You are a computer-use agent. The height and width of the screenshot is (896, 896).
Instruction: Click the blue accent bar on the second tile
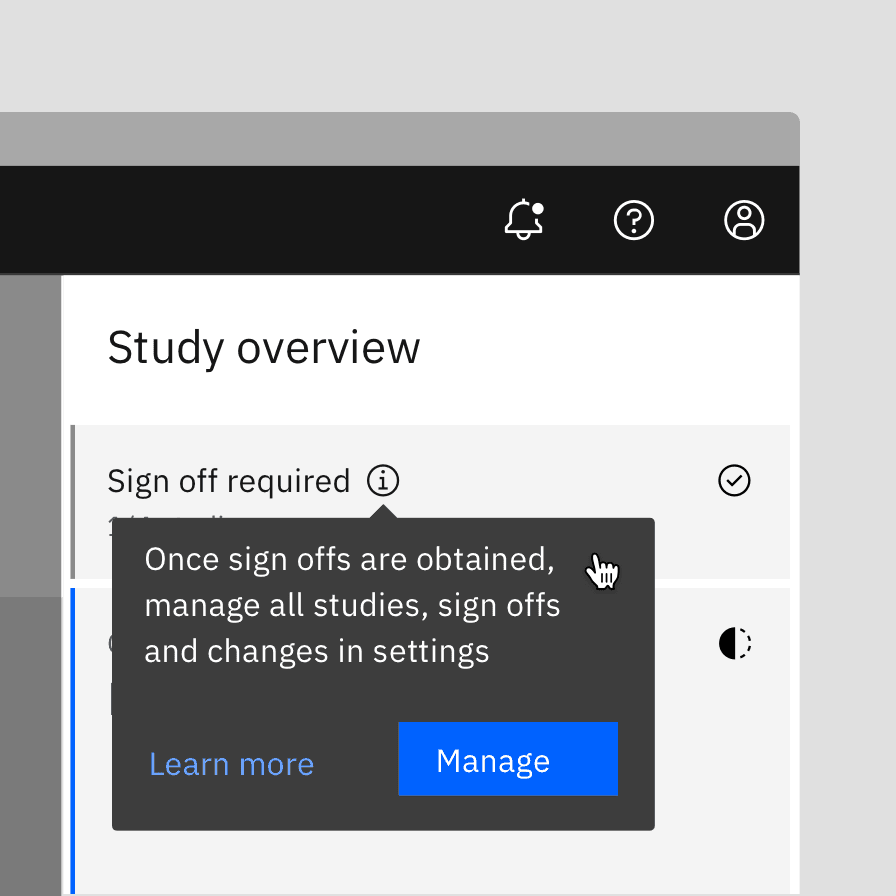[x=73, y=740]
